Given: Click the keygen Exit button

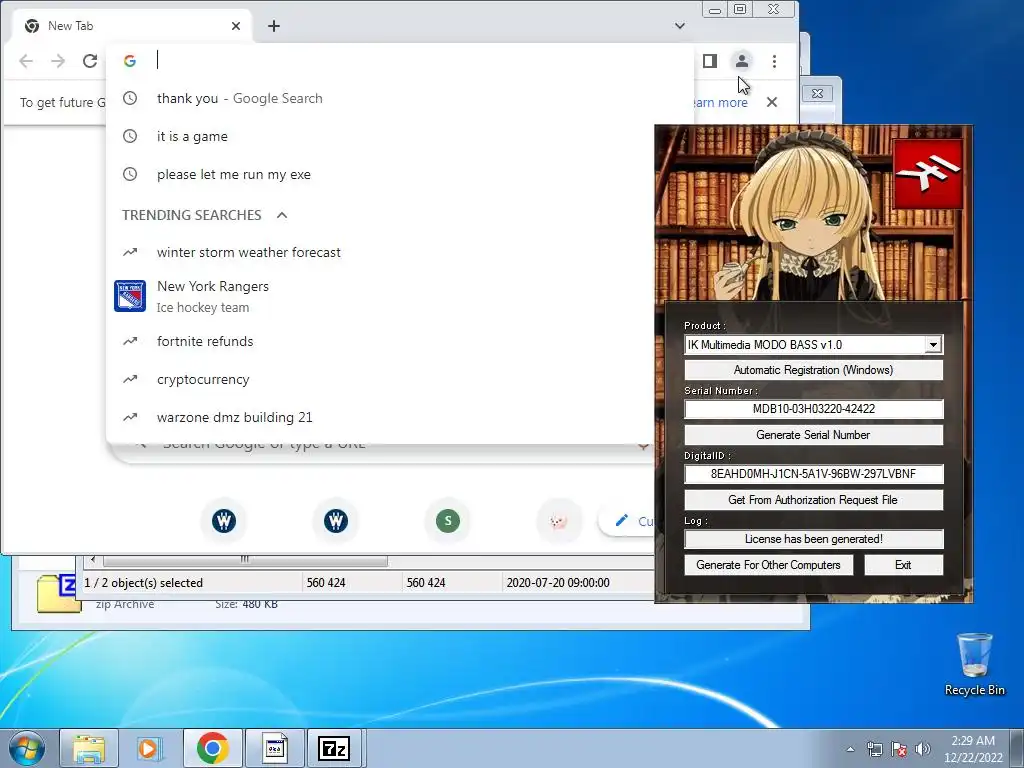Looking at the screenshot, I should [903, 565].
